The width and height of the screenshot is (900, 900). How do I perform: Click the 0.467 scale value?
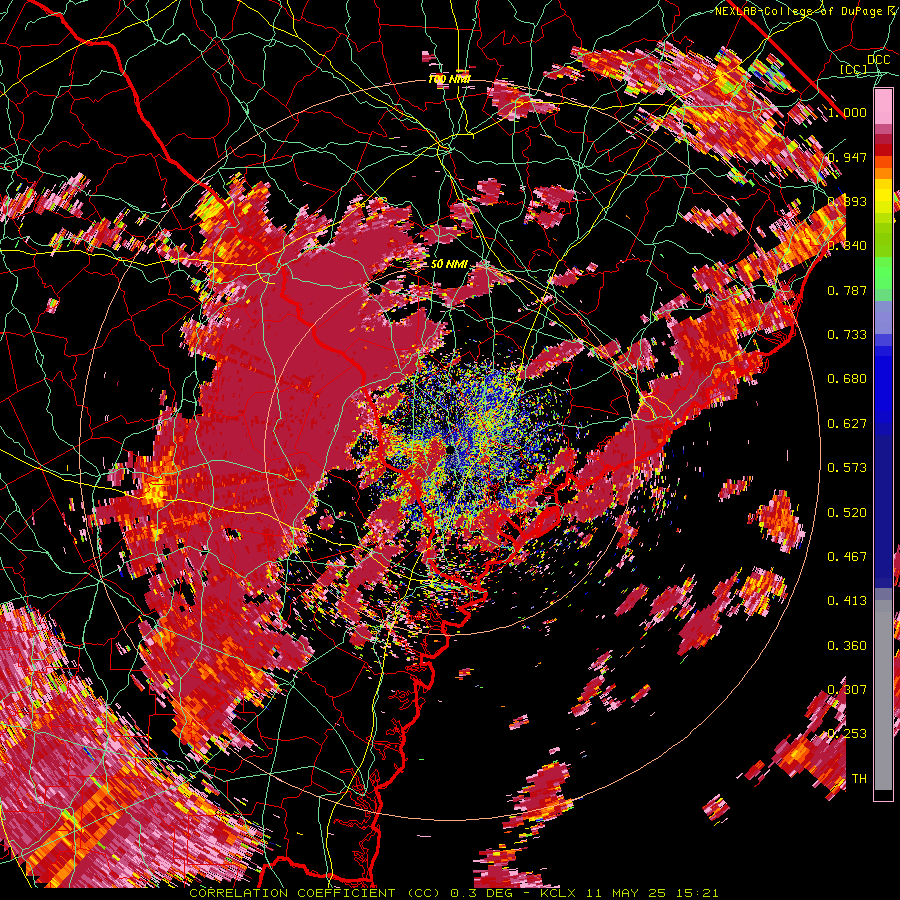tap(847, 556)
